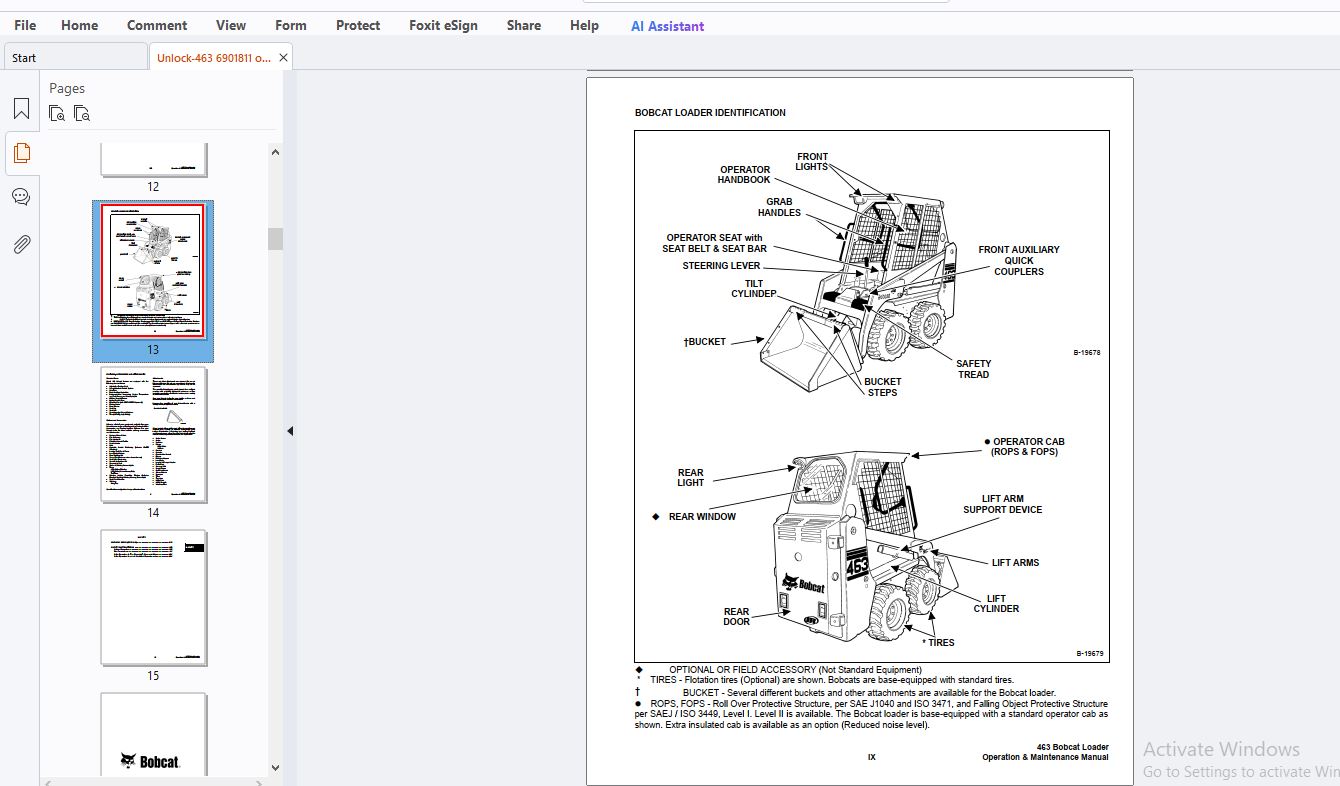Click the 'BOBCAT LOADER IDENTIFICATION' heading
Screen dimensions: 1340x786
710,113
